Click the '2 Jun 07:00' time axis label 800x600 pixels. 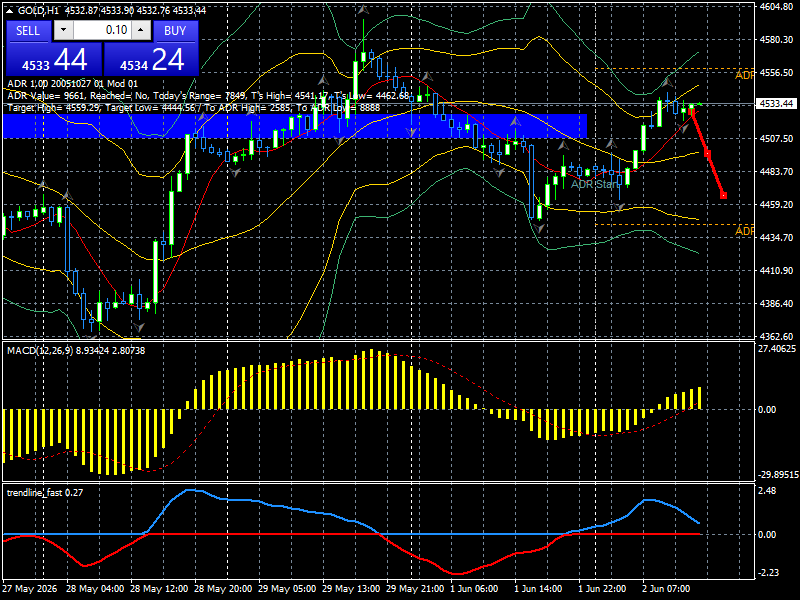tap(666, 588)
